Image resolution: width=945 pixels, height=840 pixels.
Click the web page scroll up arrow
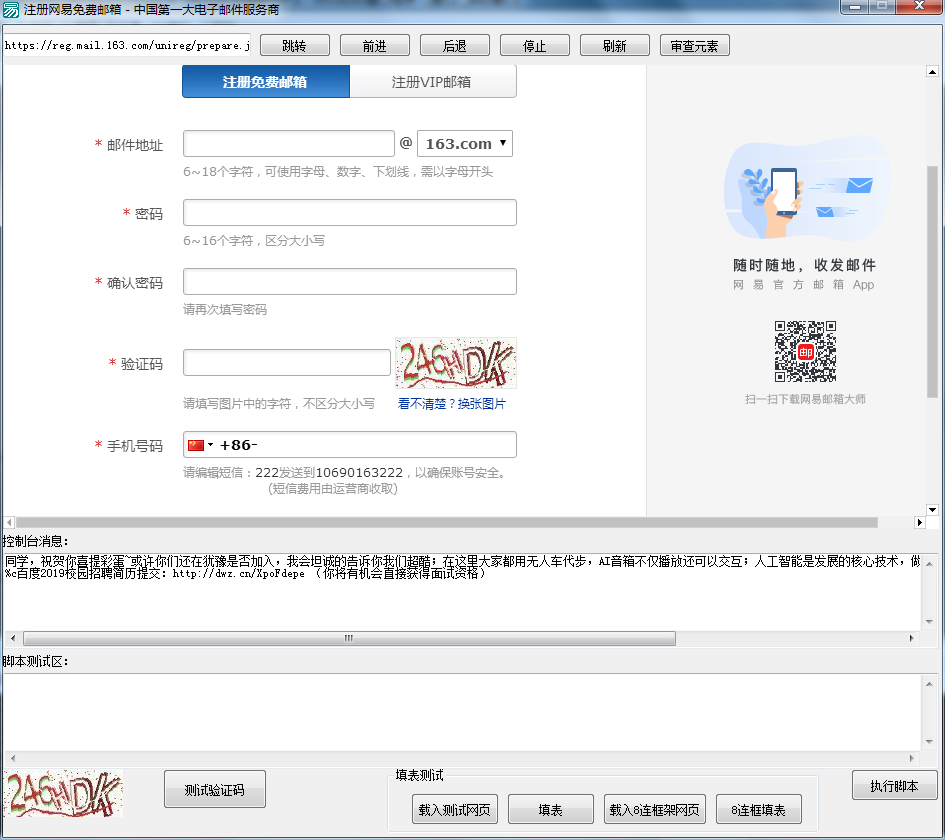[932, 72]
